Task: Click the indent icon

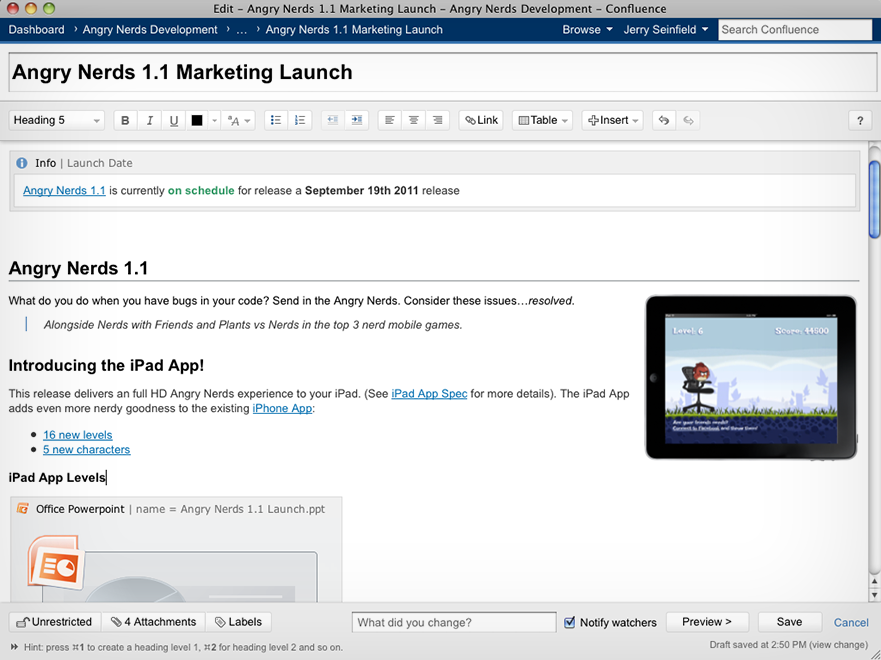Action: point(357,120)
